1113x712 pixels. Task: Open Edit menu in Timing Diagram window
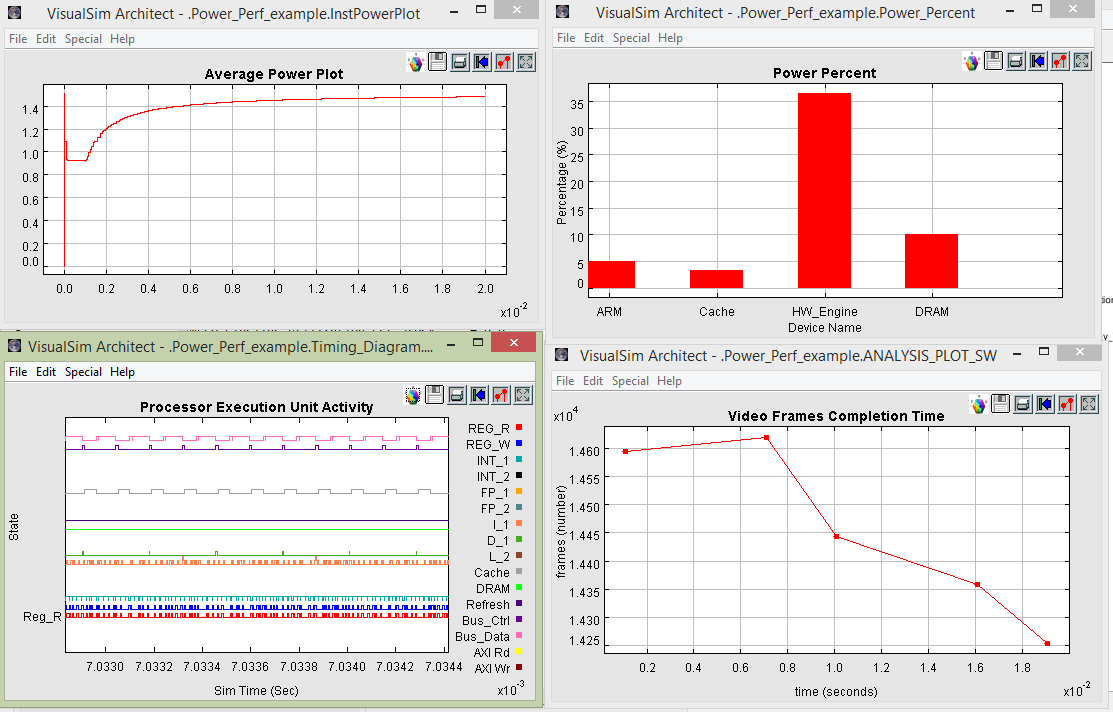46,372
